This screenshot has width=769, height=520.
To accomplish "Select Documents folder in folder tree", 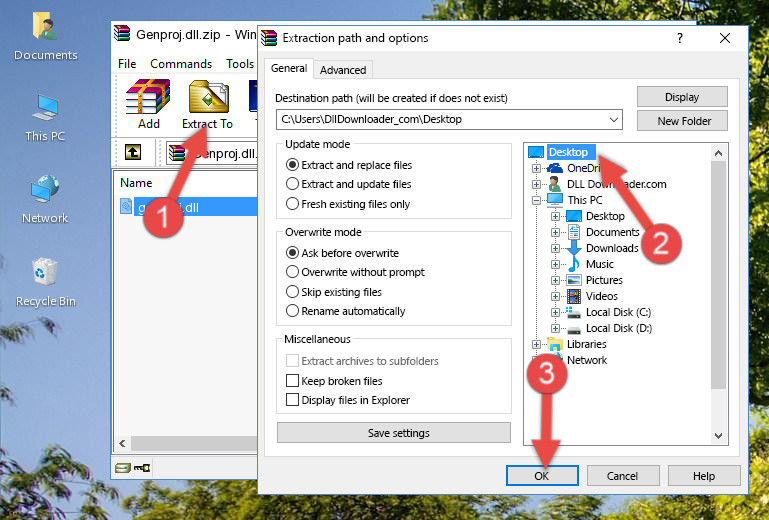I will [x=613, y=232].
